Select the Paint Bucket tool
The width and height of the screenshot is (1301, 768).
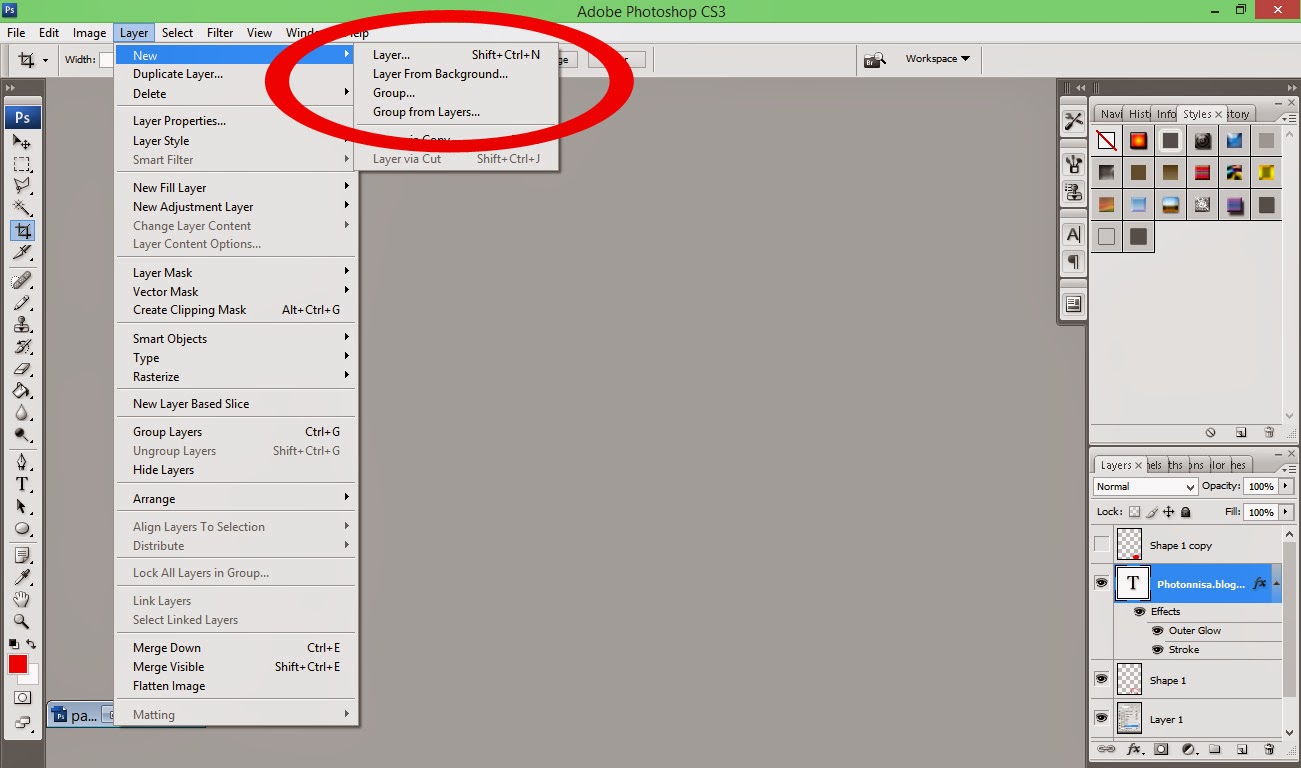point(22,391)
